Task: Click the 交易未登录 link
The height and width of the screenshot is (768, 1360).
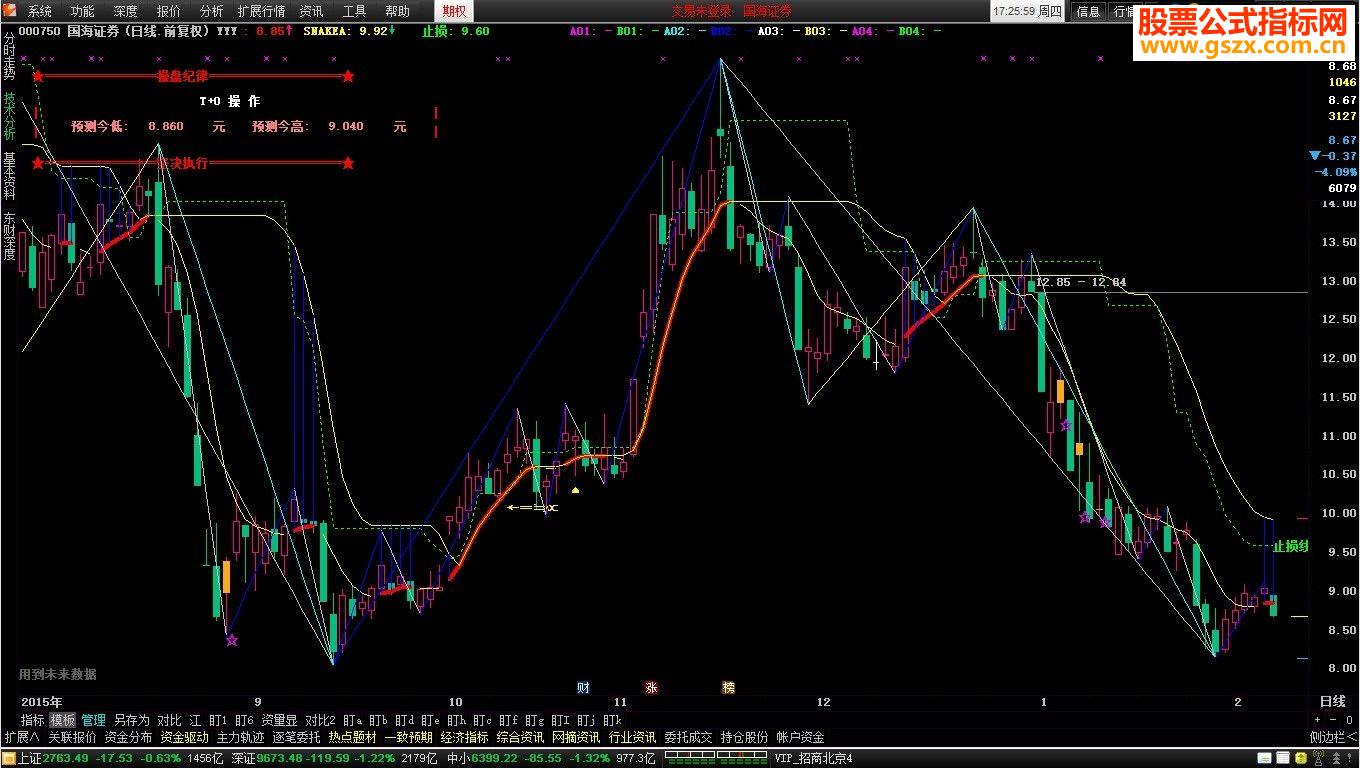Action: pyautogui.click(x=701, y=11)
